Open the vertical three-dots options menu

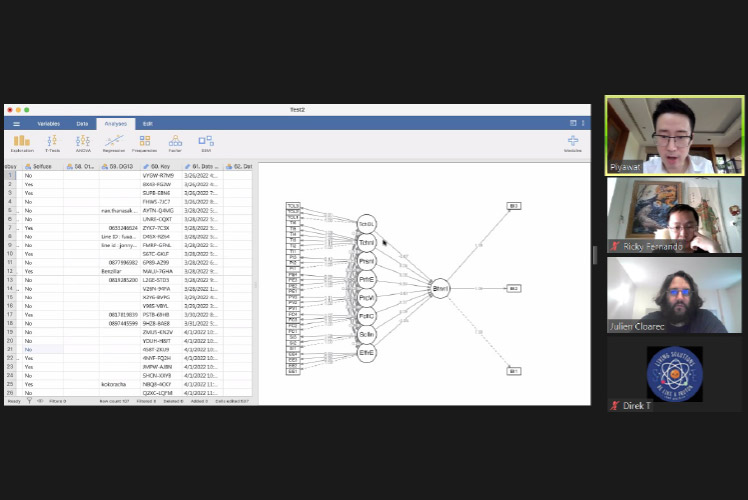[x=583, y=123]
